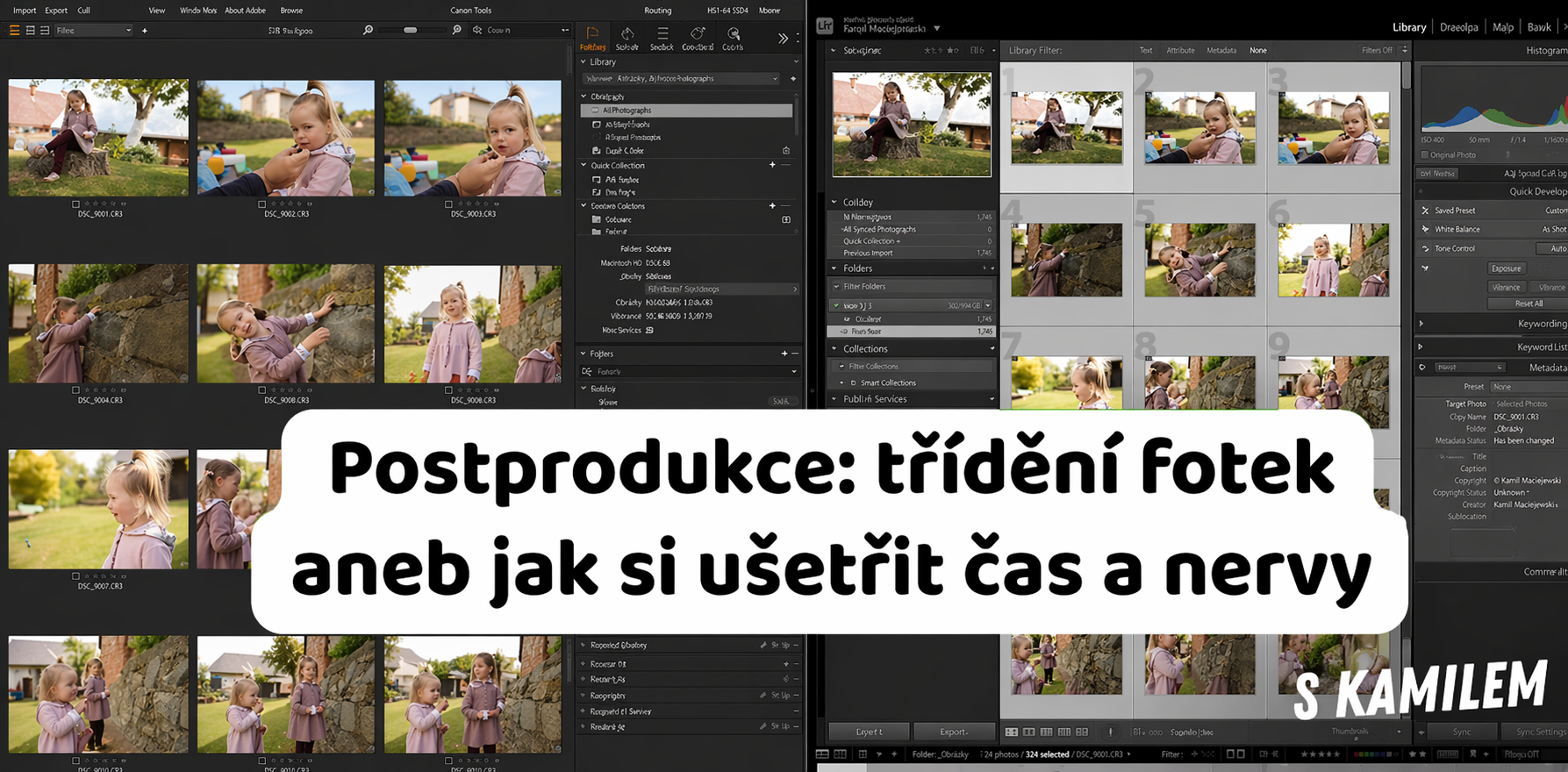Open the Import menu
Screen dimensions: 1568x772
click(25, 11)
